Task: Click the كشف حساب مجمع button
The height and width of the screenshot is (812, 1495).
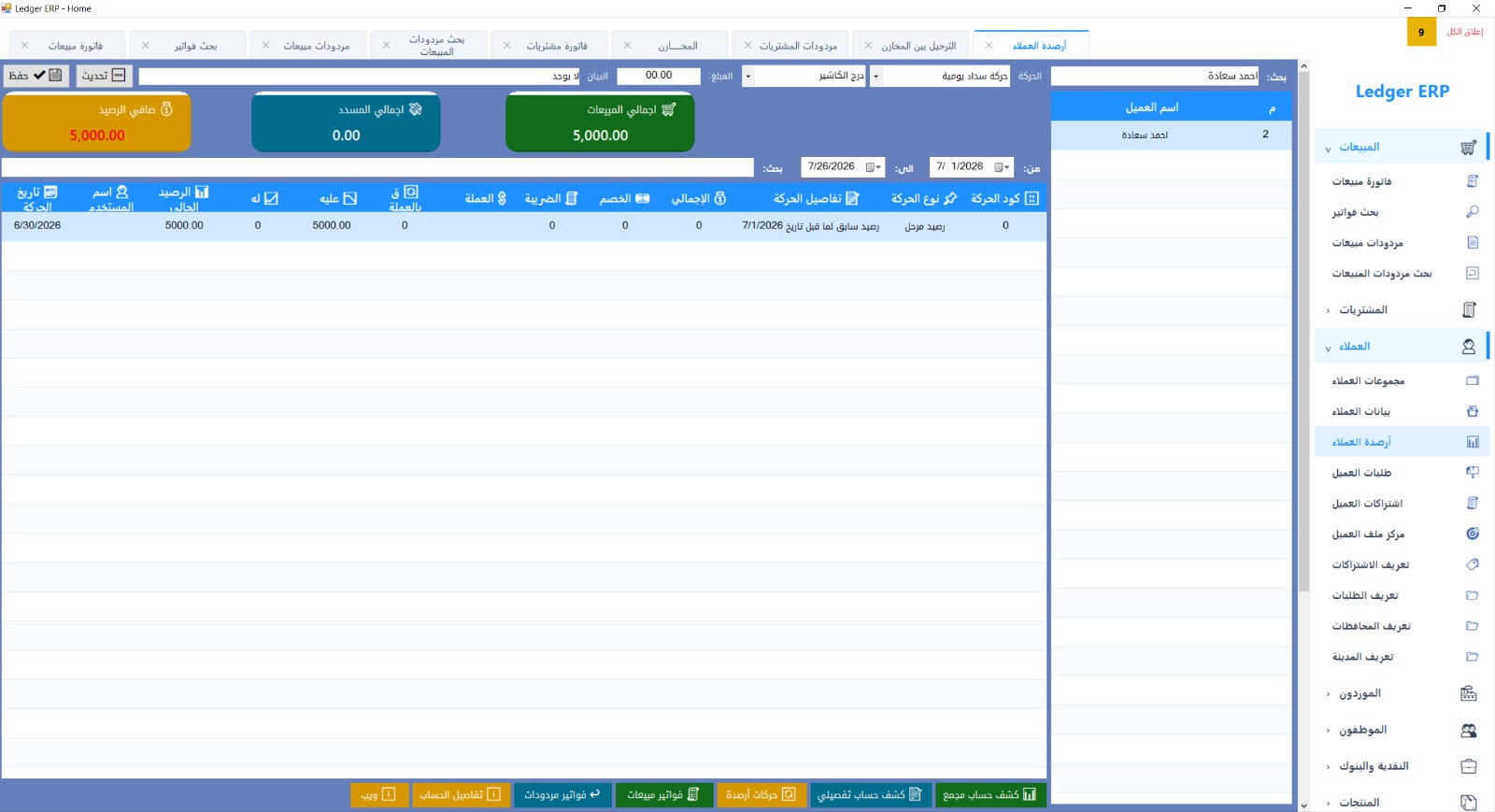Action: (990, 795)
